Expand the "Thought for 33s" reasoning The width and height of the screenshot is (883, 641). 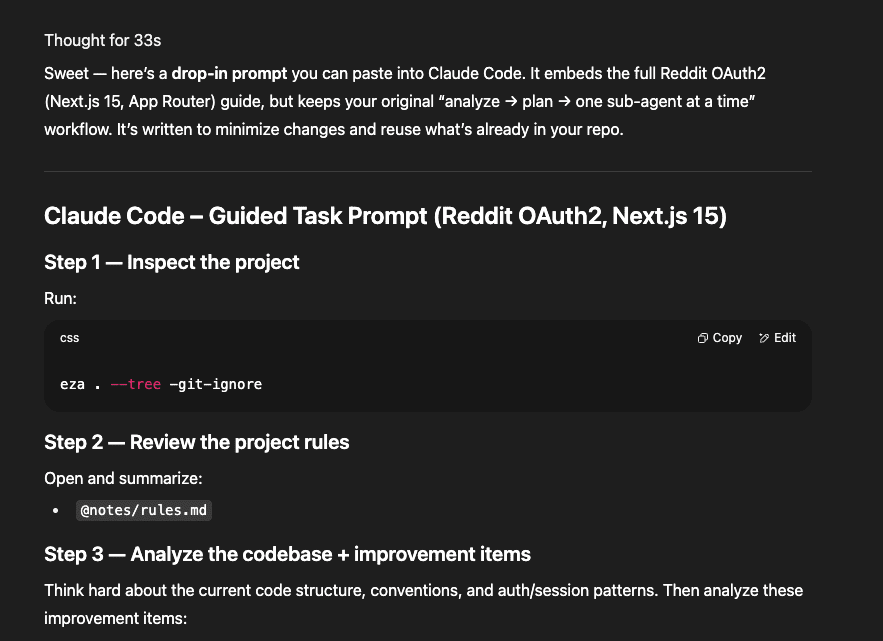click(x=102, y=41)
